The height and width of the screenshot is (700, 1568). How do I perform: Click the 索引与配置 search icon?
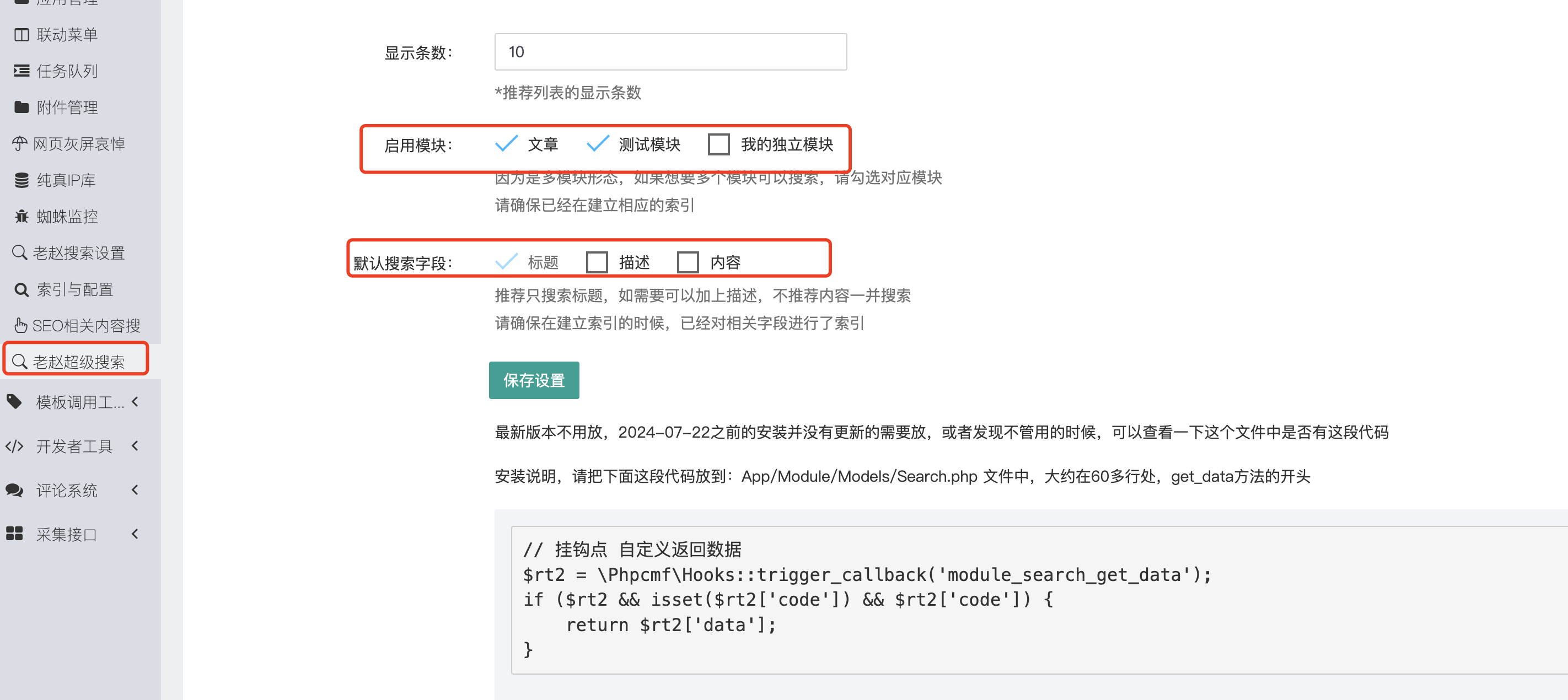(22, 290)
